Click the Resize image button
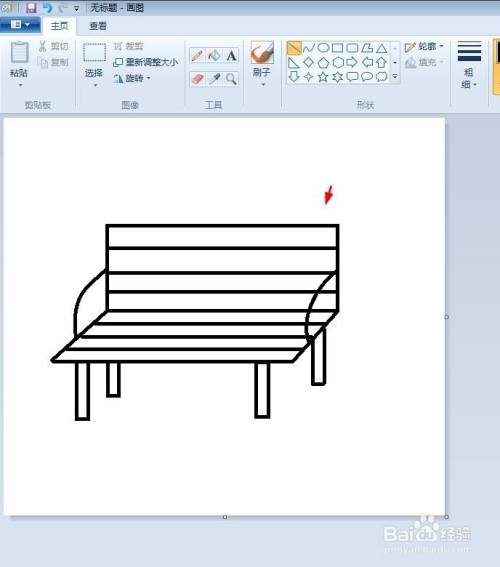The width and height of the screenshot is (500, 567). pyautogui.click(x=146, y=62)
